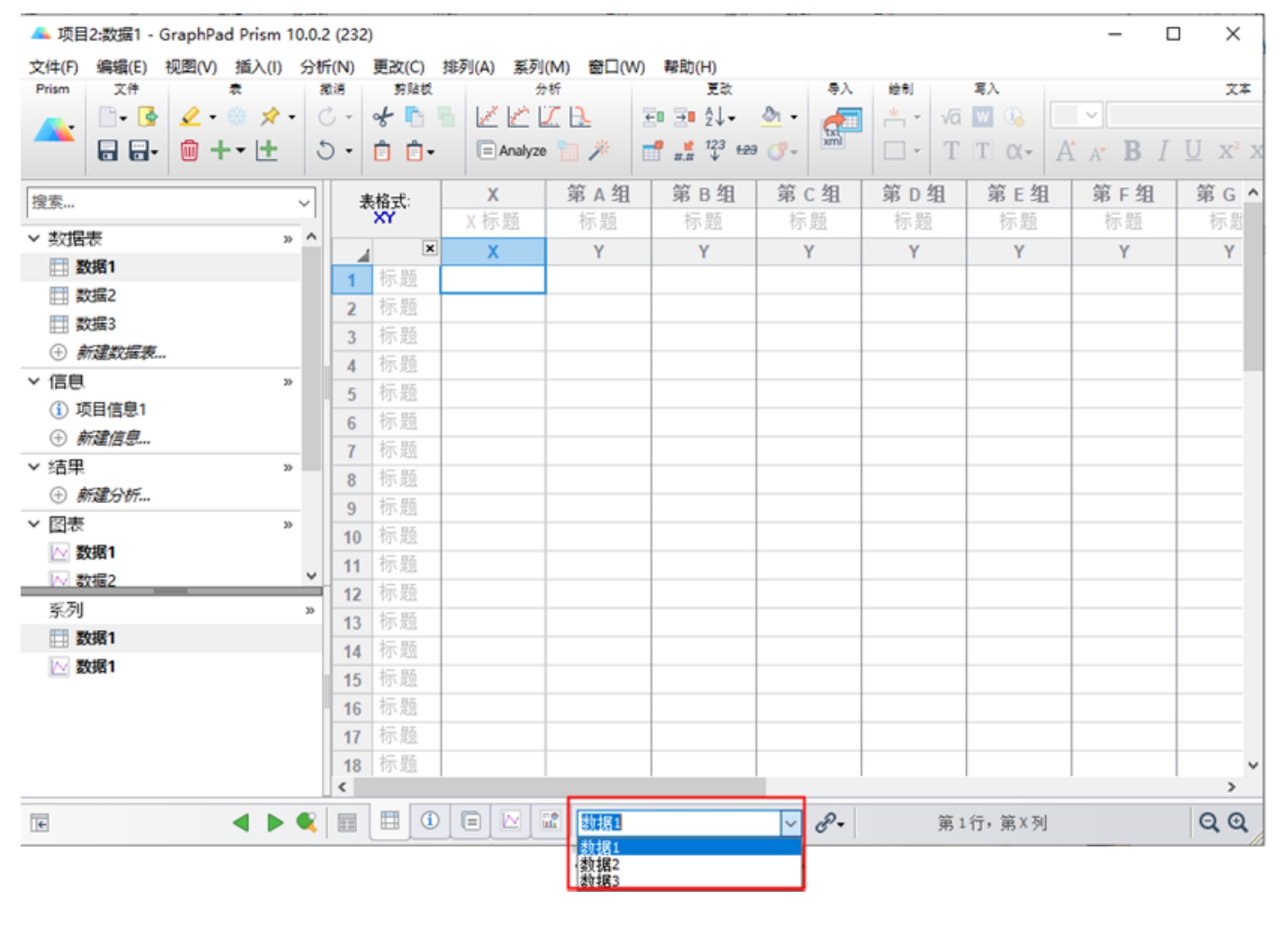
Task: Select 数据2 under data tables
Action: [x=95, y=295]
